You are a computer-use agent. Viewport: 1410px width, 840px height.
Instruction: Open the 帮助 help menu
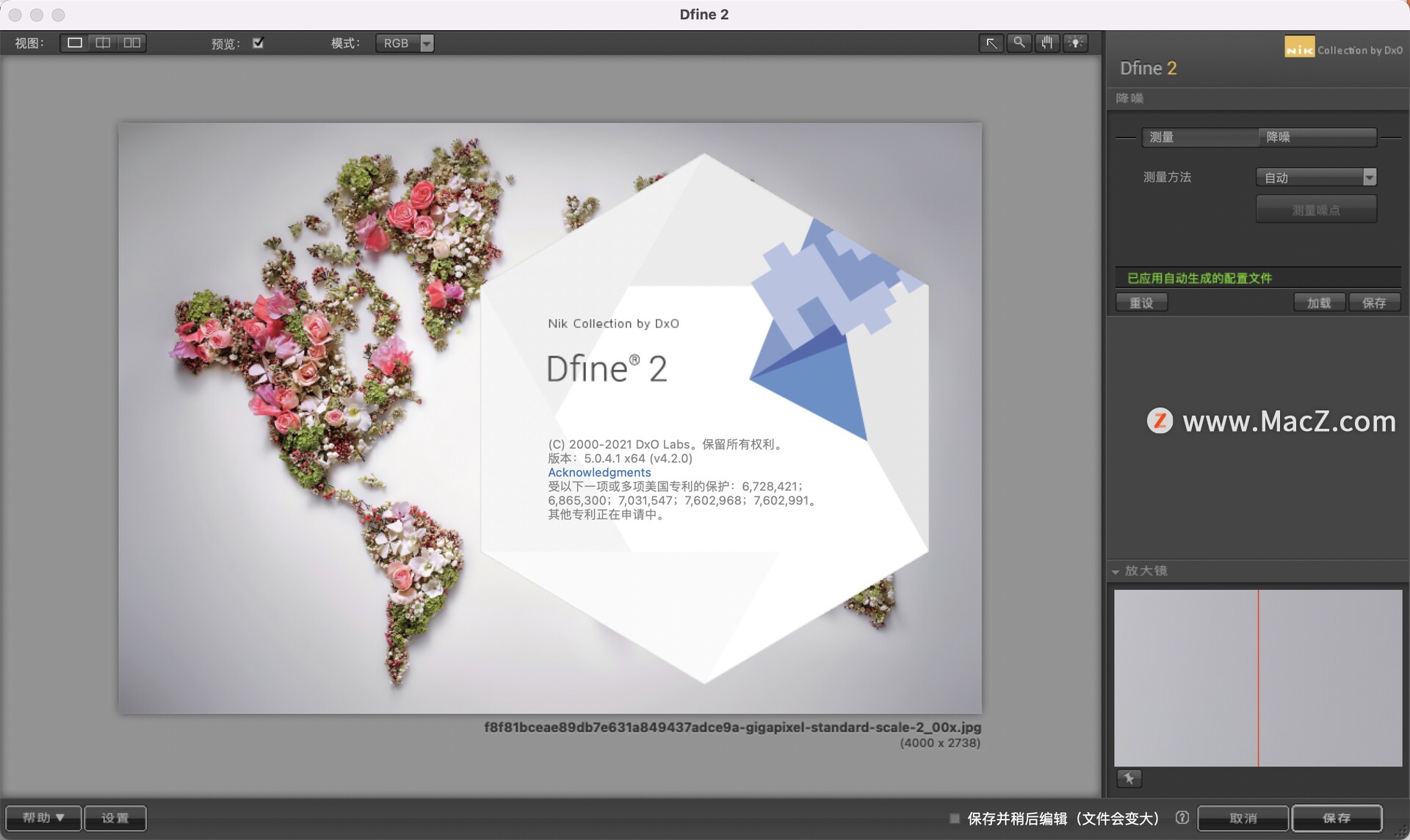click(43, 818)
